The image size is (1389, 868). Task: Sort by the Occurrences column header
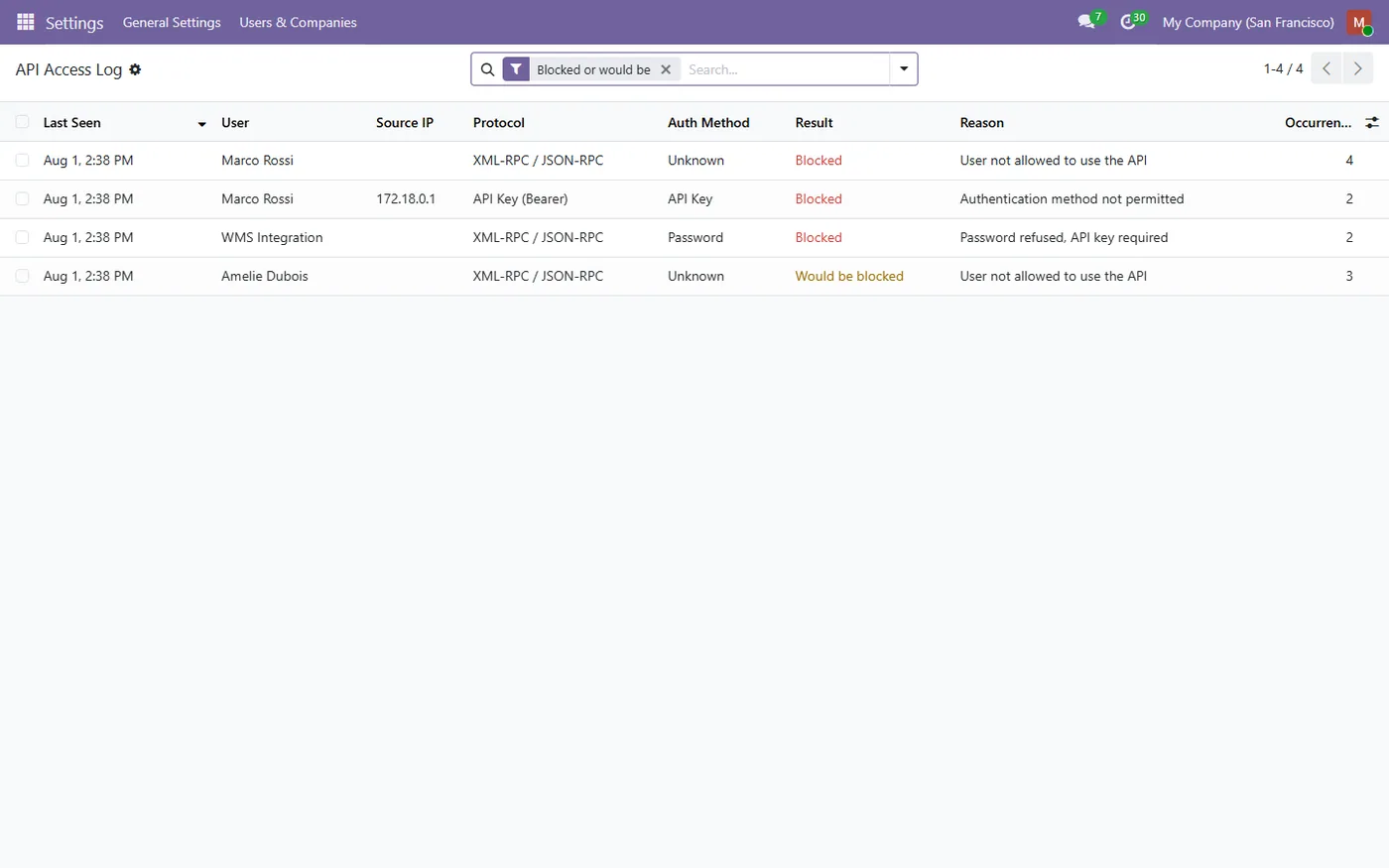tap(1318, 123)
